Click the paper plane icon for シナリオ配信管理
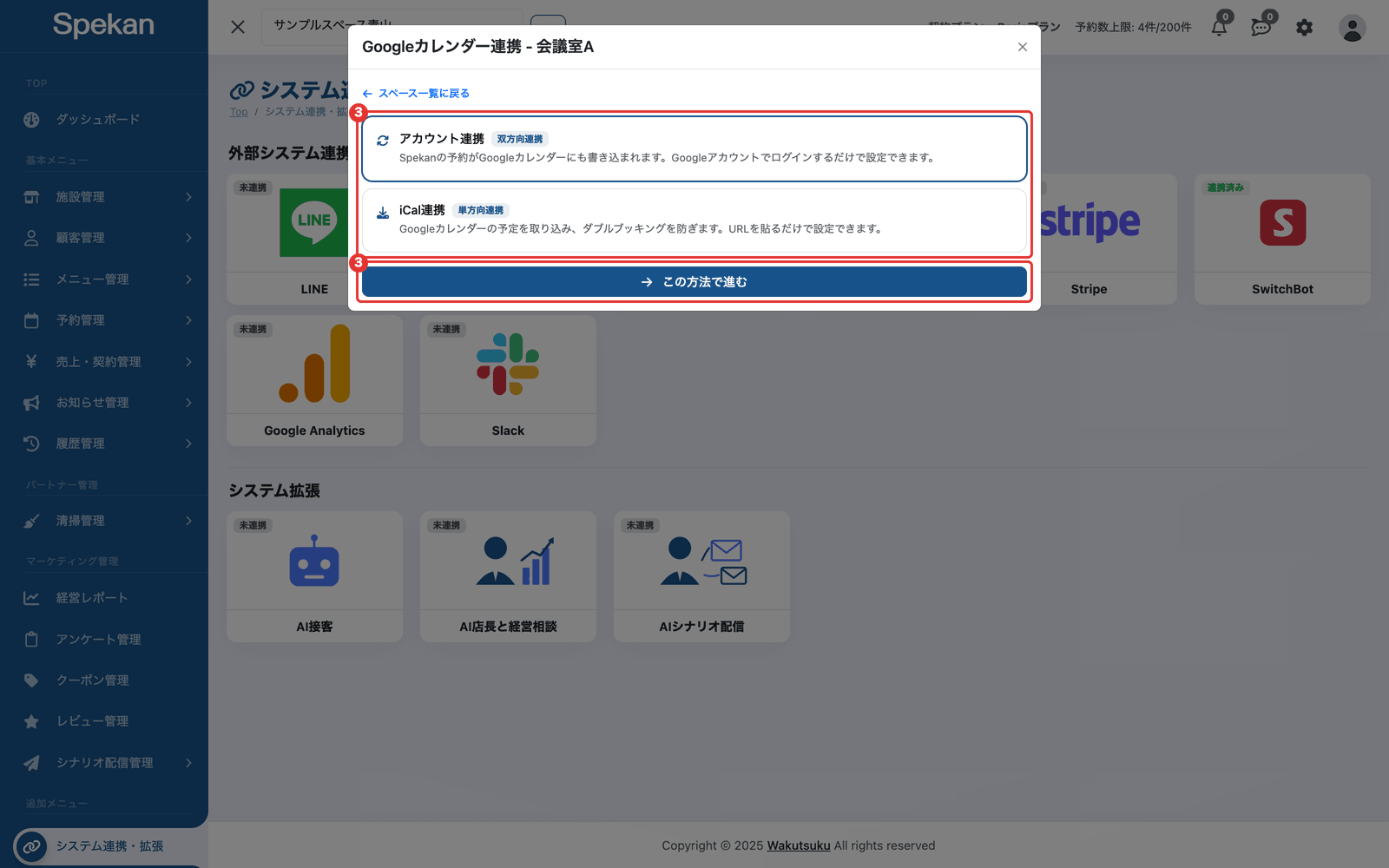Image resolution: width=1389 pixels, height=868 pixels. (x=31, y=763)
